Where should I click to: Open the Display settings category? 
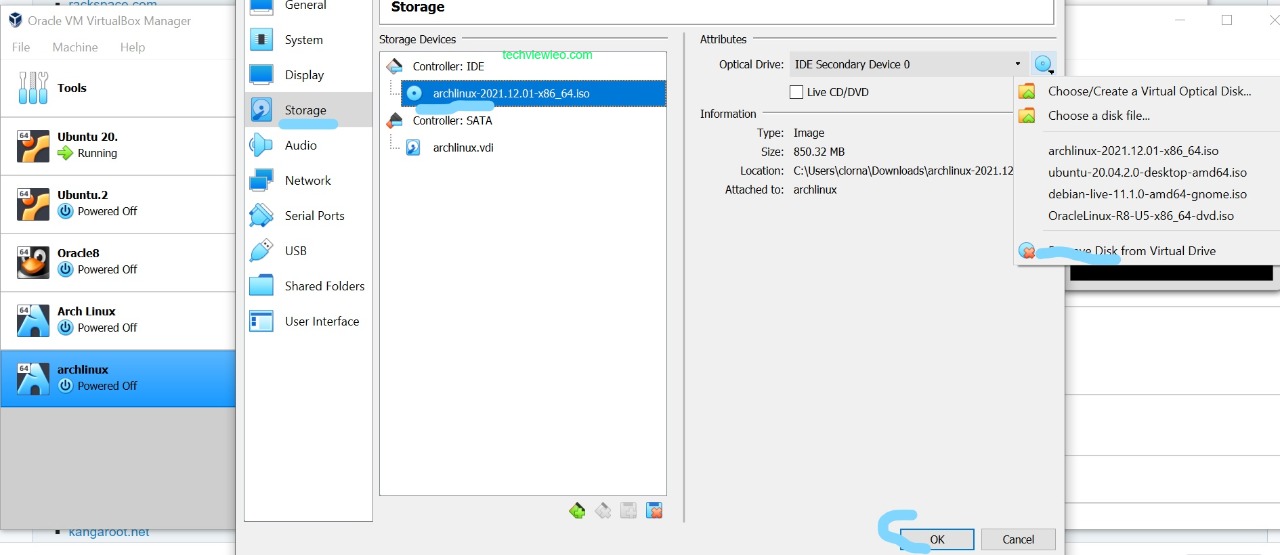[x=308, y=75]
